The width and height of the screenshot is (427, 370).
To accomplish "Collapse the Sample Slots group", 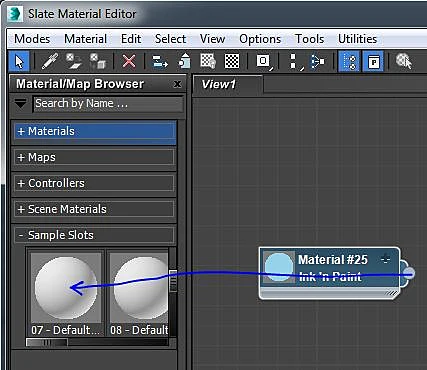I will [94, 235].
